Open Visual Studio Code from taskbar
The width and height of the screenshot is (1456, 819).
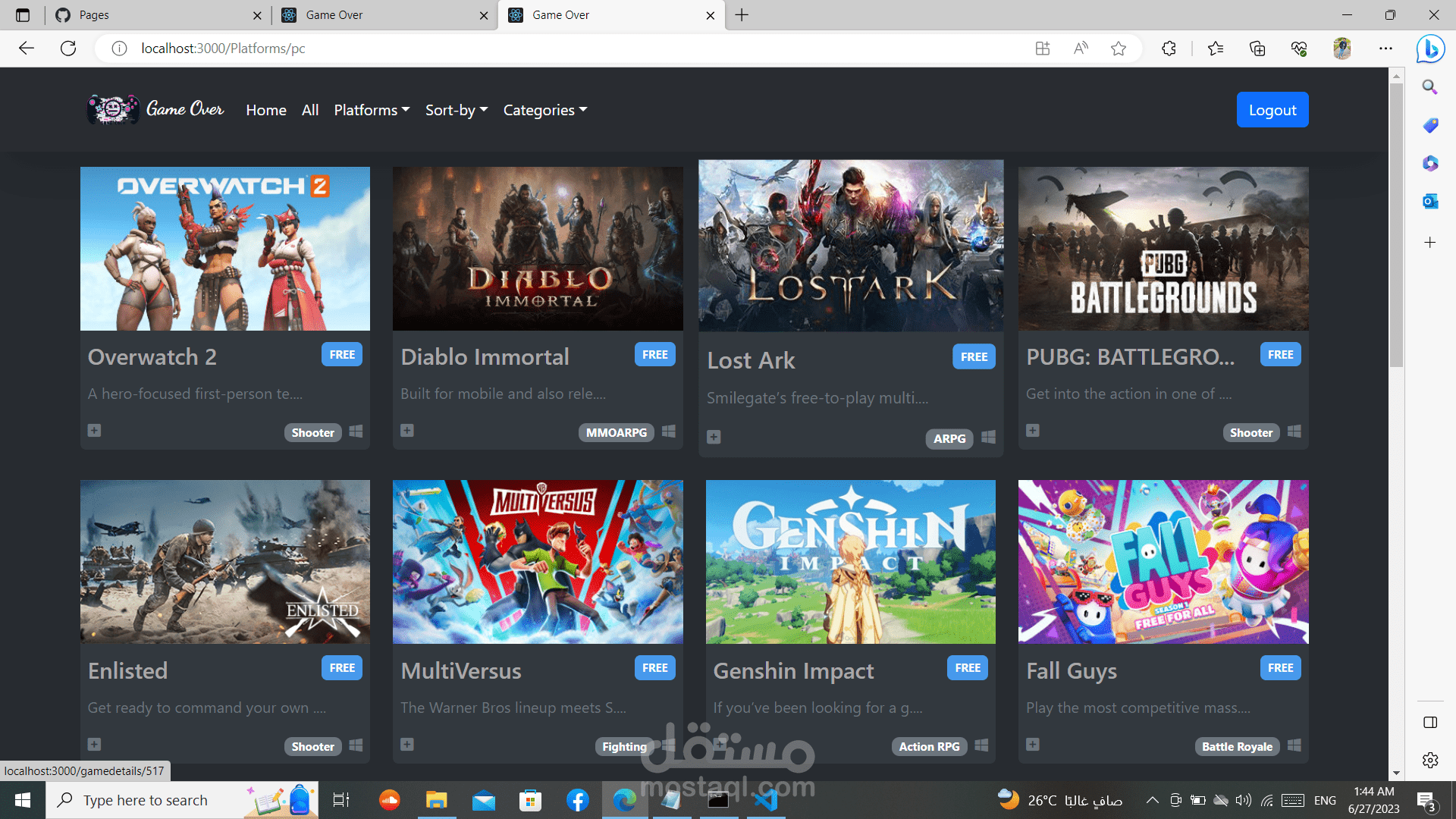click(766, 800)
